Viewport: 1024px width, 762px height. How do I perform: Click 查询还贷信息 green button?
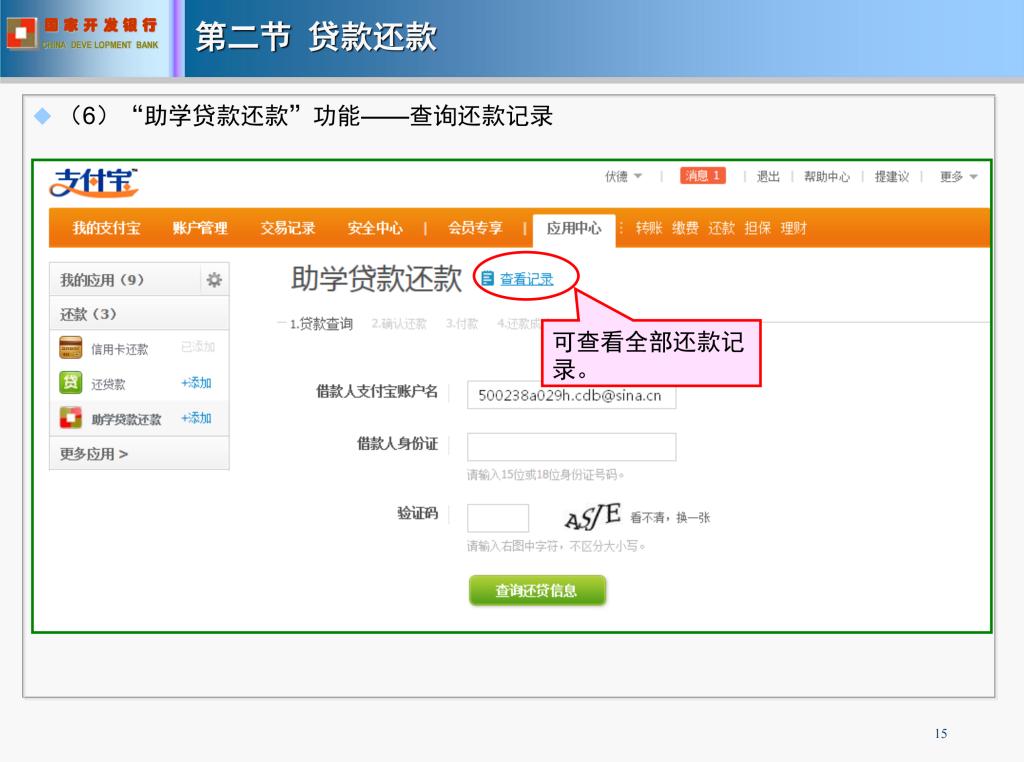(x=537, y=590)
